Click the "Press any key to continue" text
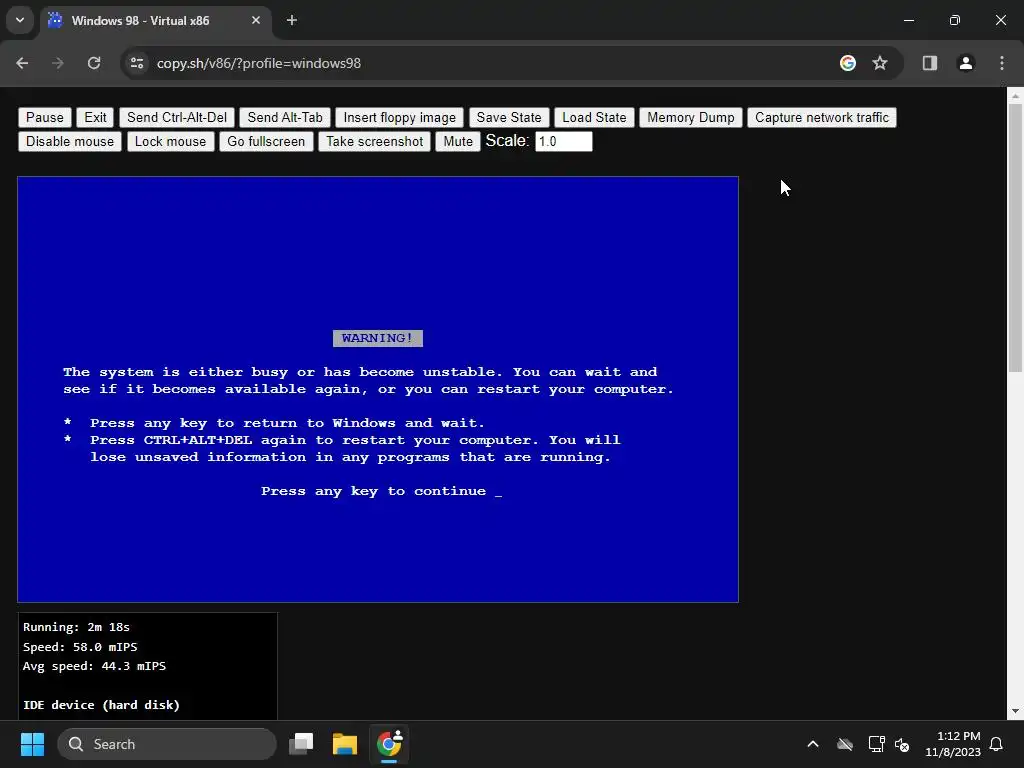 (374, 491)
